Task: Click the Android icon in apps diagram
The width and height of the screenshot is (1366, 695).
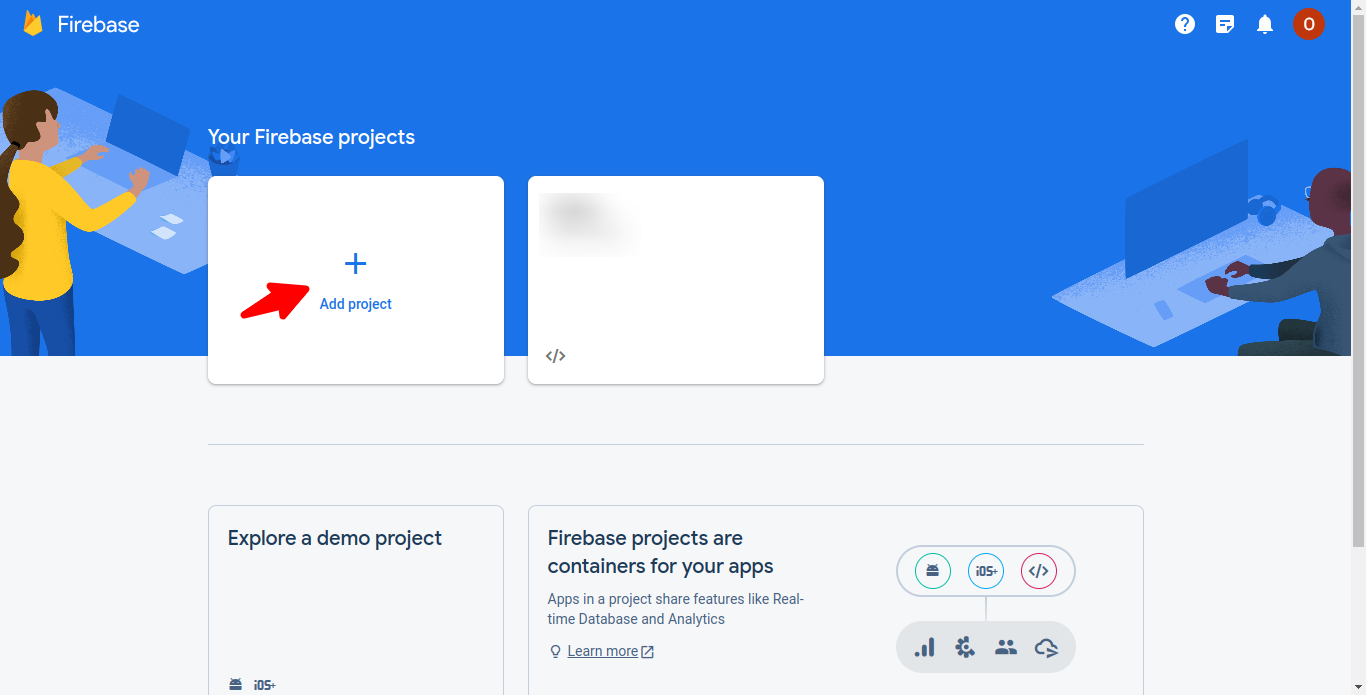Action: (933, 571)
